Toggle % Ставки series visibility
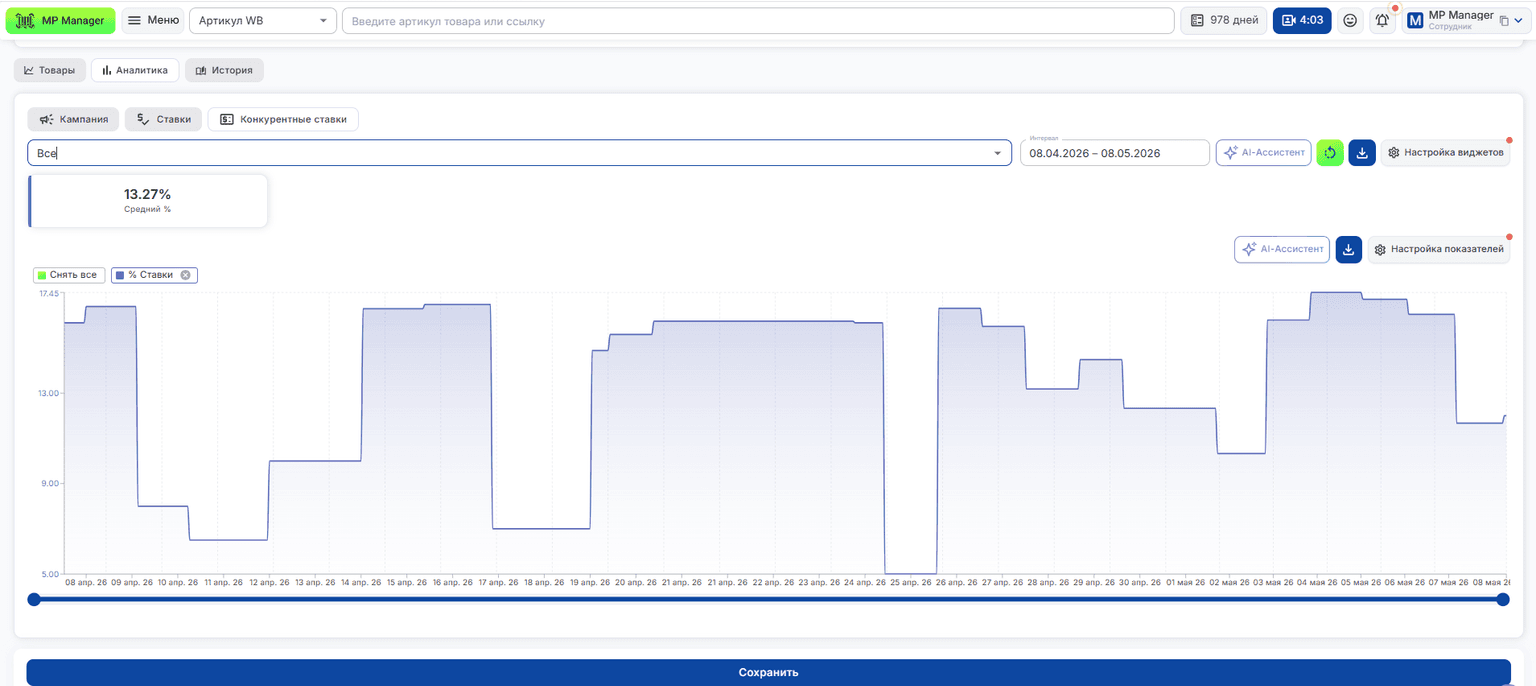This screenshot has height=686, width=1536. (150, 275)
